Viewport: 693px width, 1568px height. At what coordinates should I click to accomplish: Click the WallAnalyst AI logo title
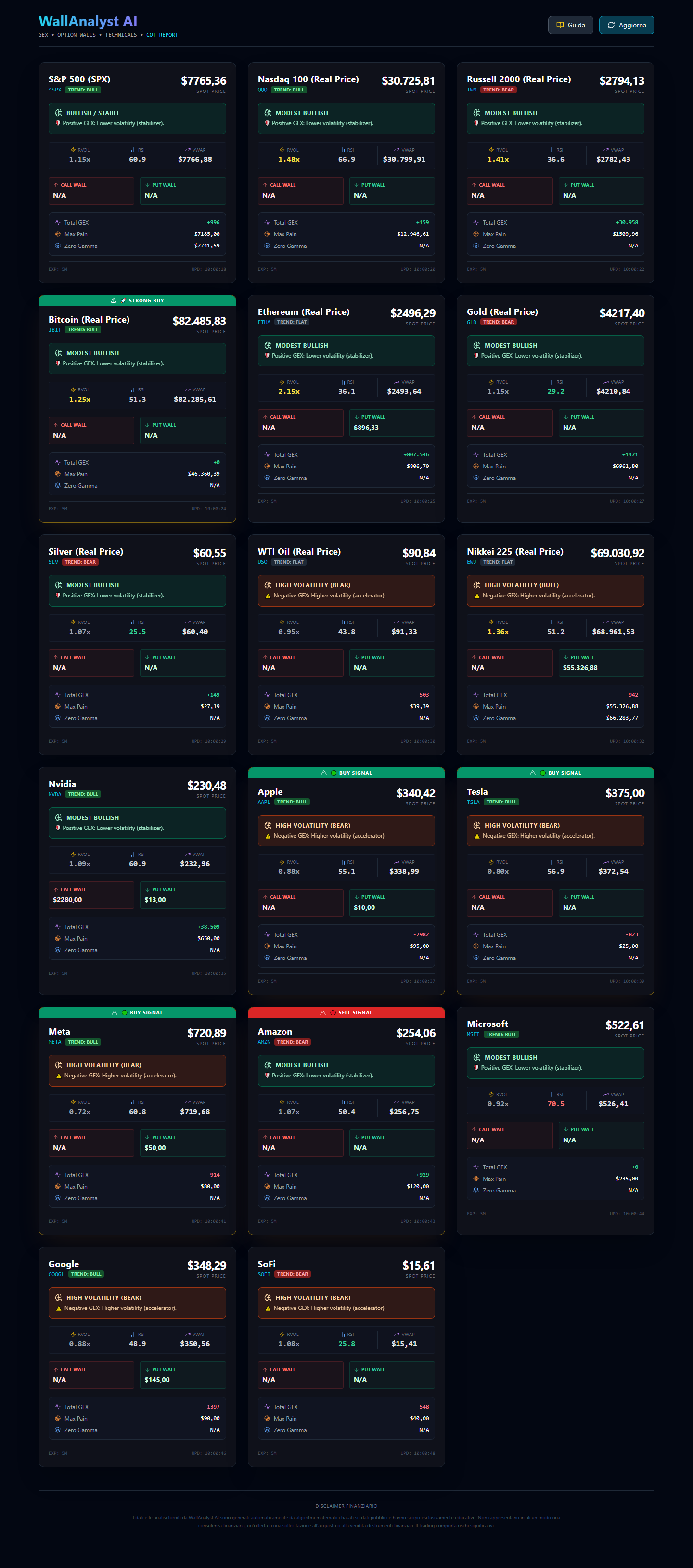click(x=88, y=21)
